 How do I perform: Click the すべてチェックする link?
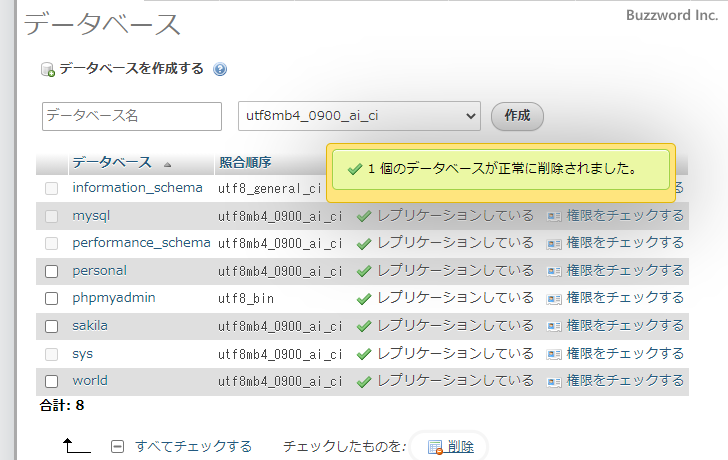tap(194, 447)
